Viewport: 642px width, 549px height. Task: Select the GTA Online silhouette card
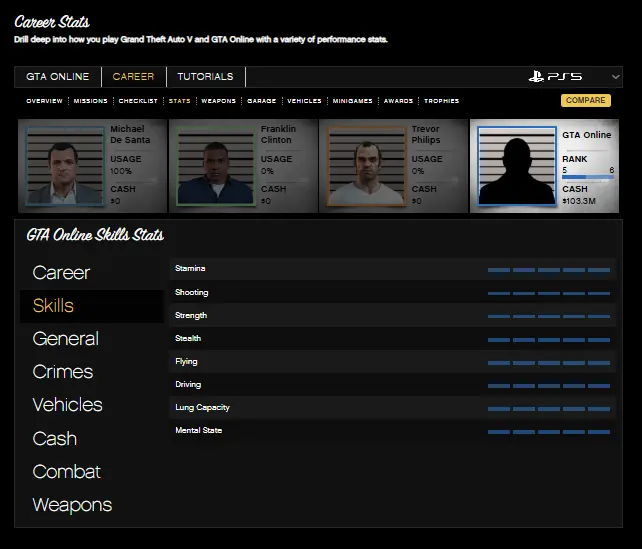(x=516, y=166)
